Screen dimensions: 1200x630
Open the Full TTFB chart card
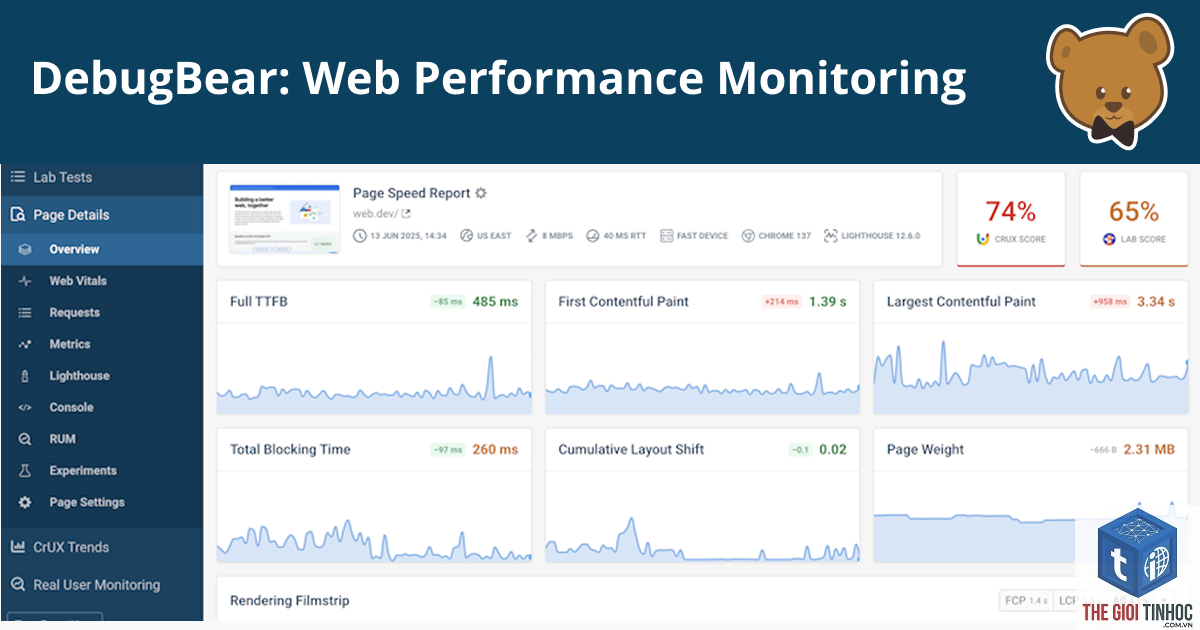pyautogui.click(x=374, y=348)
